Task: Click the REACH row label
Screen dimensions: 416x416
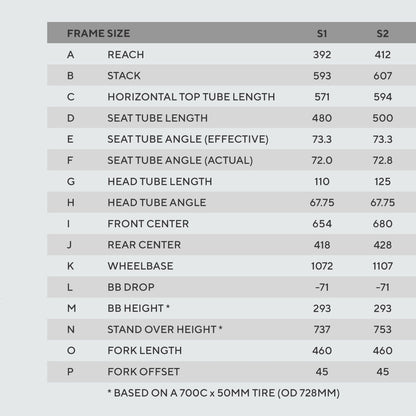Action: click(126, 54)
